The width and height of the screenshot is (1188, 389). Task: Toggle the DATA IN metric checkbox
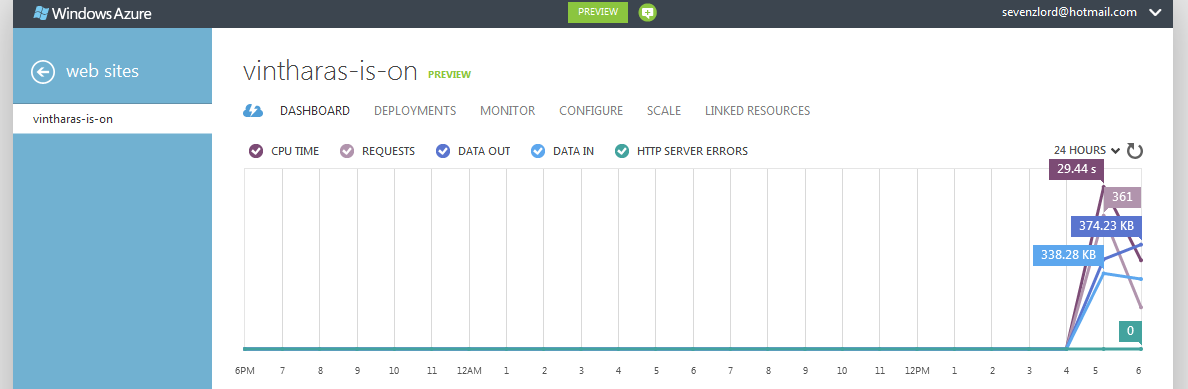pyautogui.click(x=538, y=151)
